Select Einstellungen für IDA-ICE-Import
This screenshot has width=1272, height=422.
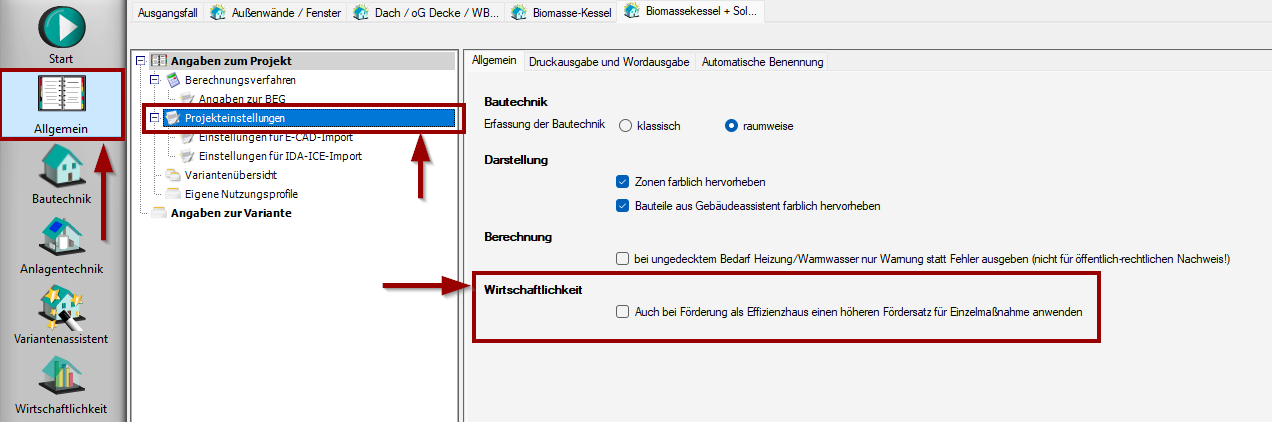280,156
